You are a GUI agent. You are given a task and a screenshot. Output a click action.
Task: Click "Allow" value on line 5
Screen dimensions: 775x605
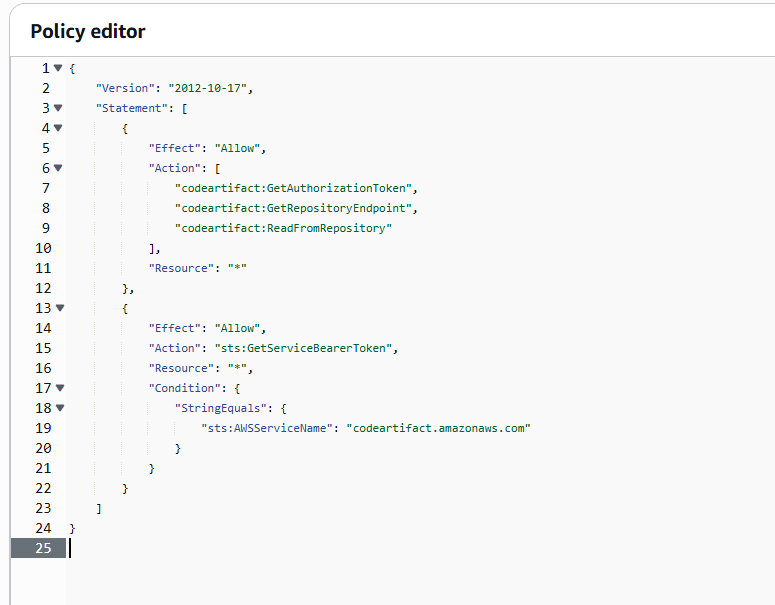(237, 148)
